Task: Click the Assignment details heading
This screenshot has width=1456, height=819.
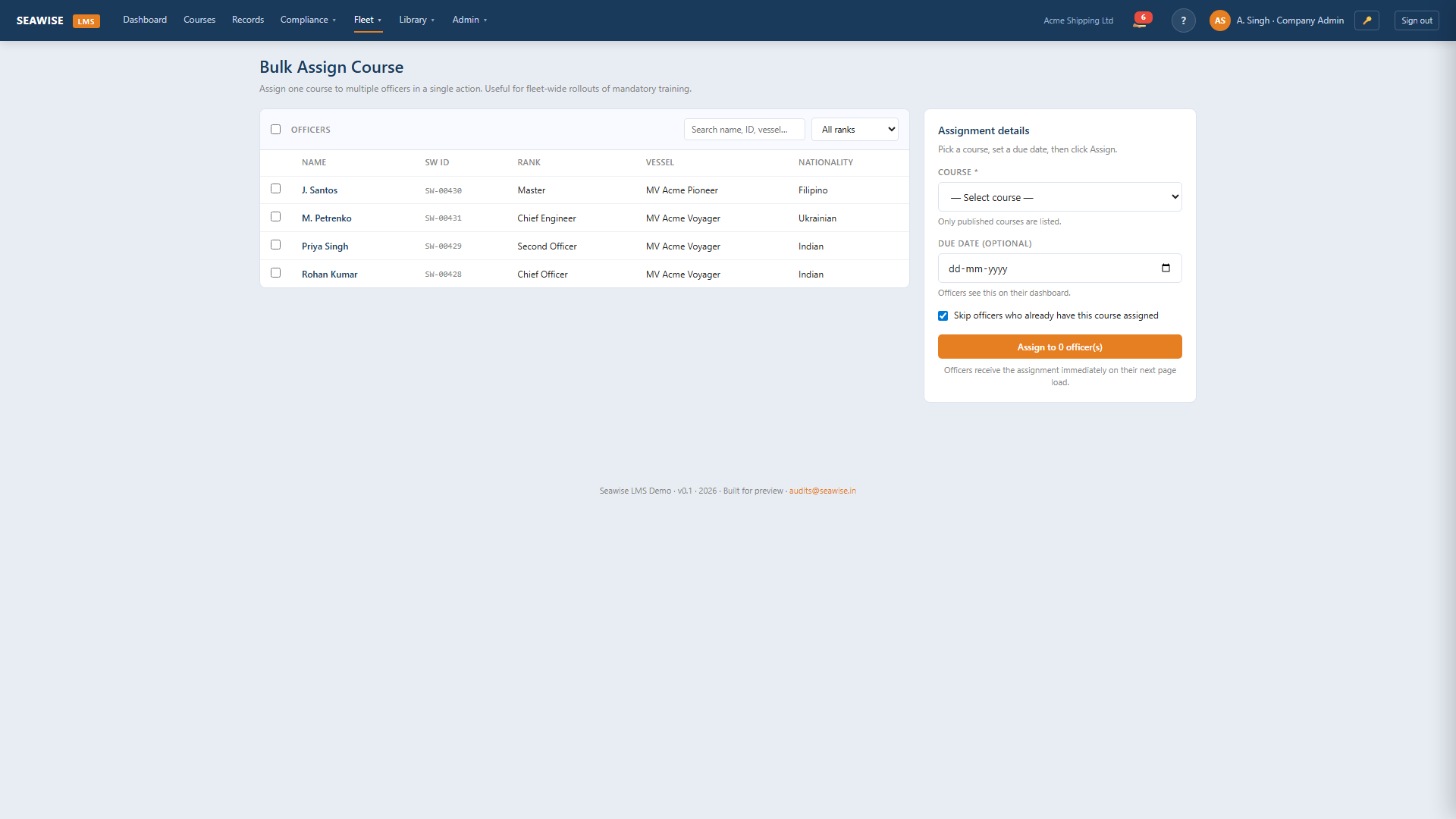Action: point(984,130)
